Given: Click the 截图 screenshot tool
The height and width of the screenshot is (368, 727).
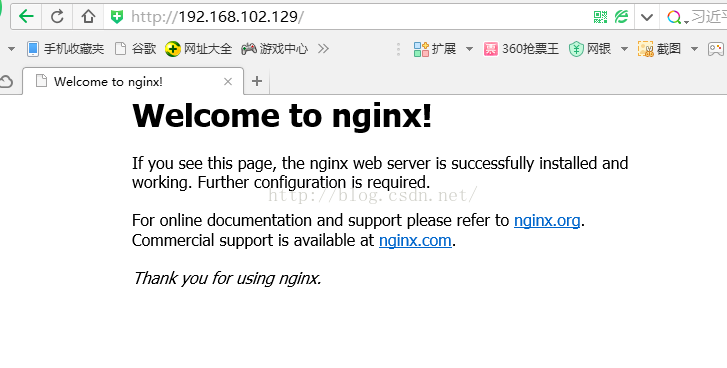Looking at the screenshot, I should (x=659, y=49).
